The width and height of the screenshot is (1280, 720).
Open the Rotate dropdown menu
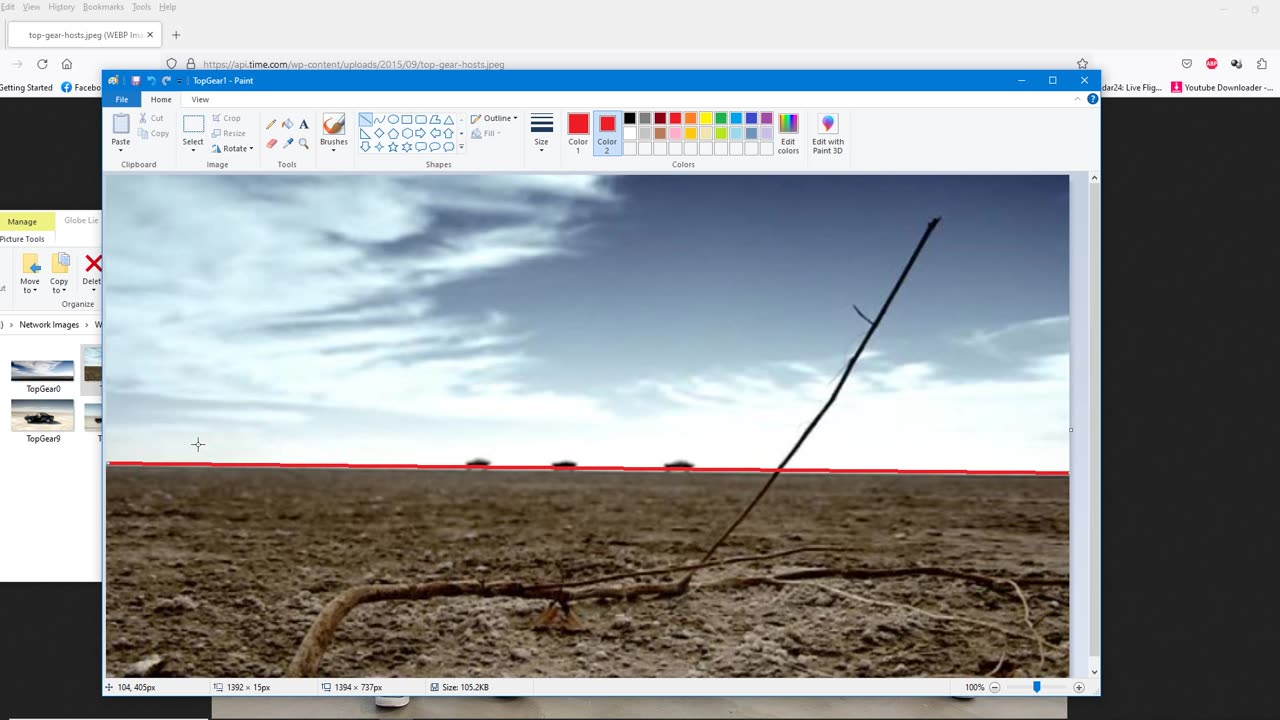point(233,148)
